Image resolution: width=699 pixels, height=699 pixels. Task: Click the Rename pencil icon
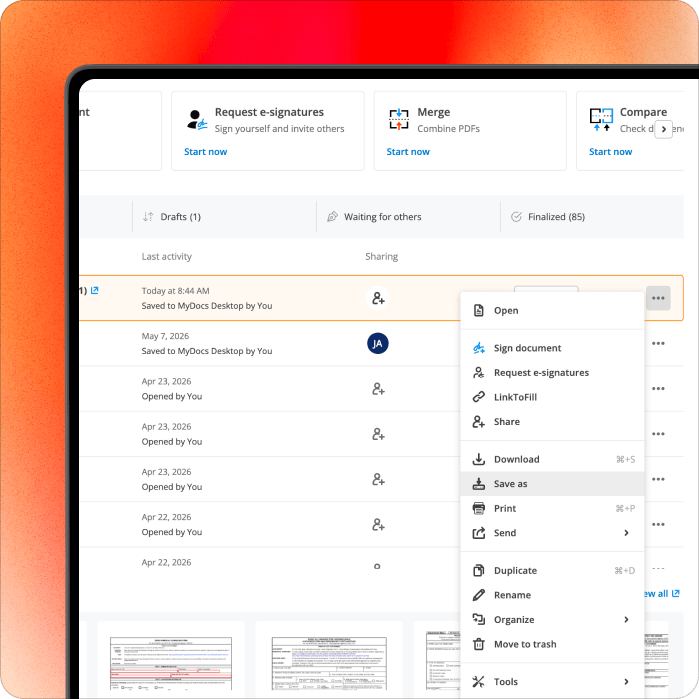pyautogui.click(x=478, y=595)
